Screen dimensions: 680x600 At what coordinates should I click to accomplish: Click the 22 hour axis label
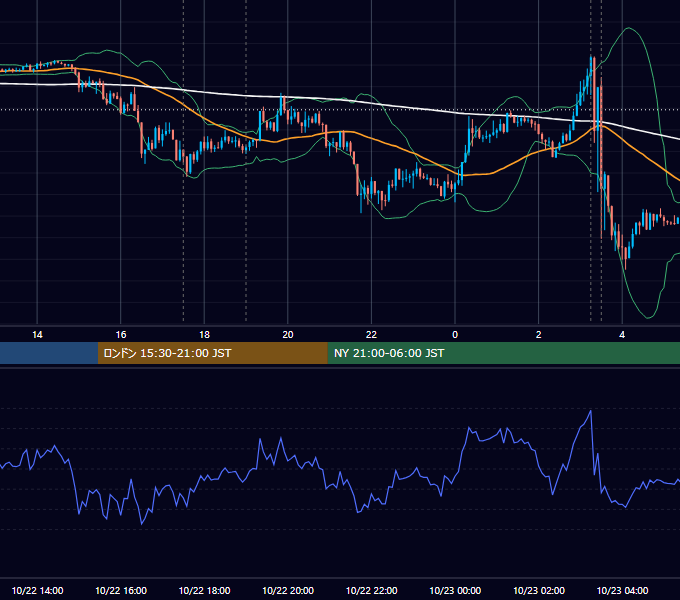(371, 335)
